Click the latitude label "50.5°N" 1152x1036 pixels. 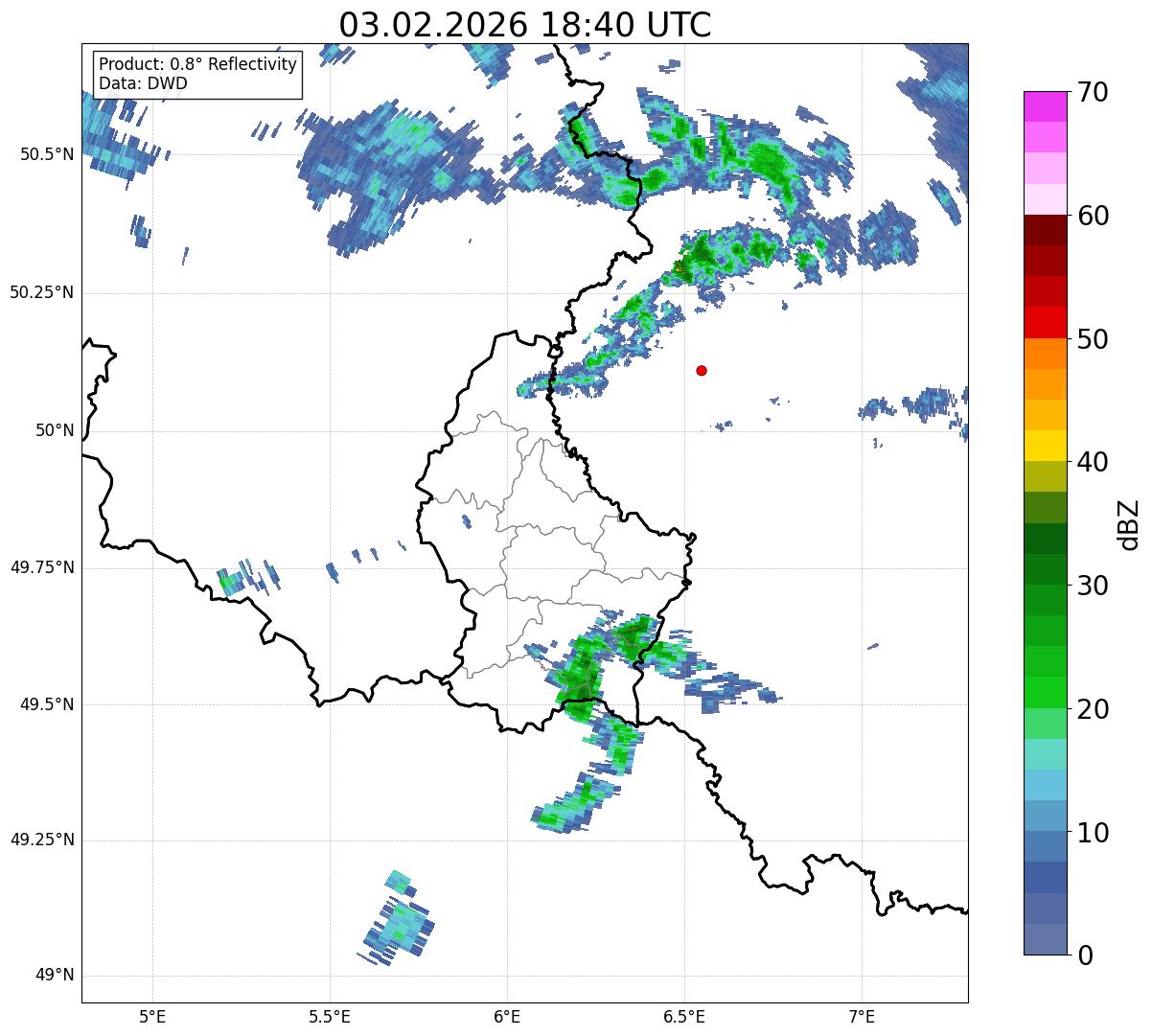(46, 154)
